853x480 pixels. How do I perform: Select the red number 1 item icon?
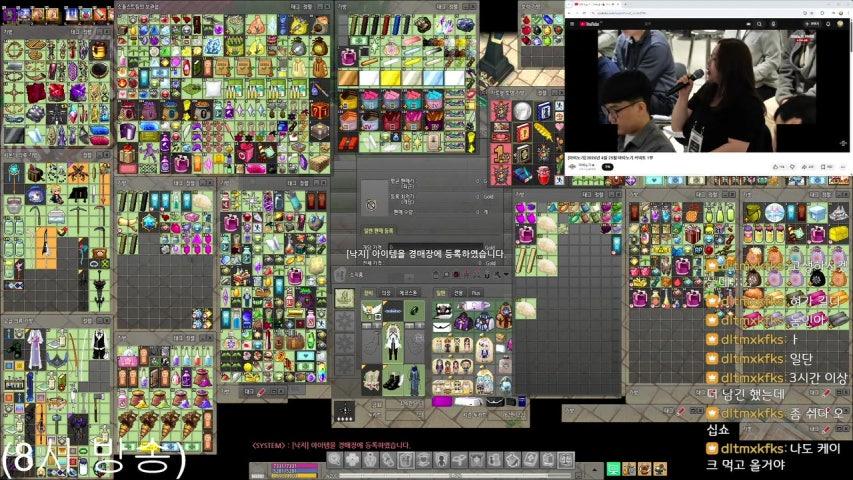pos(500,154)
